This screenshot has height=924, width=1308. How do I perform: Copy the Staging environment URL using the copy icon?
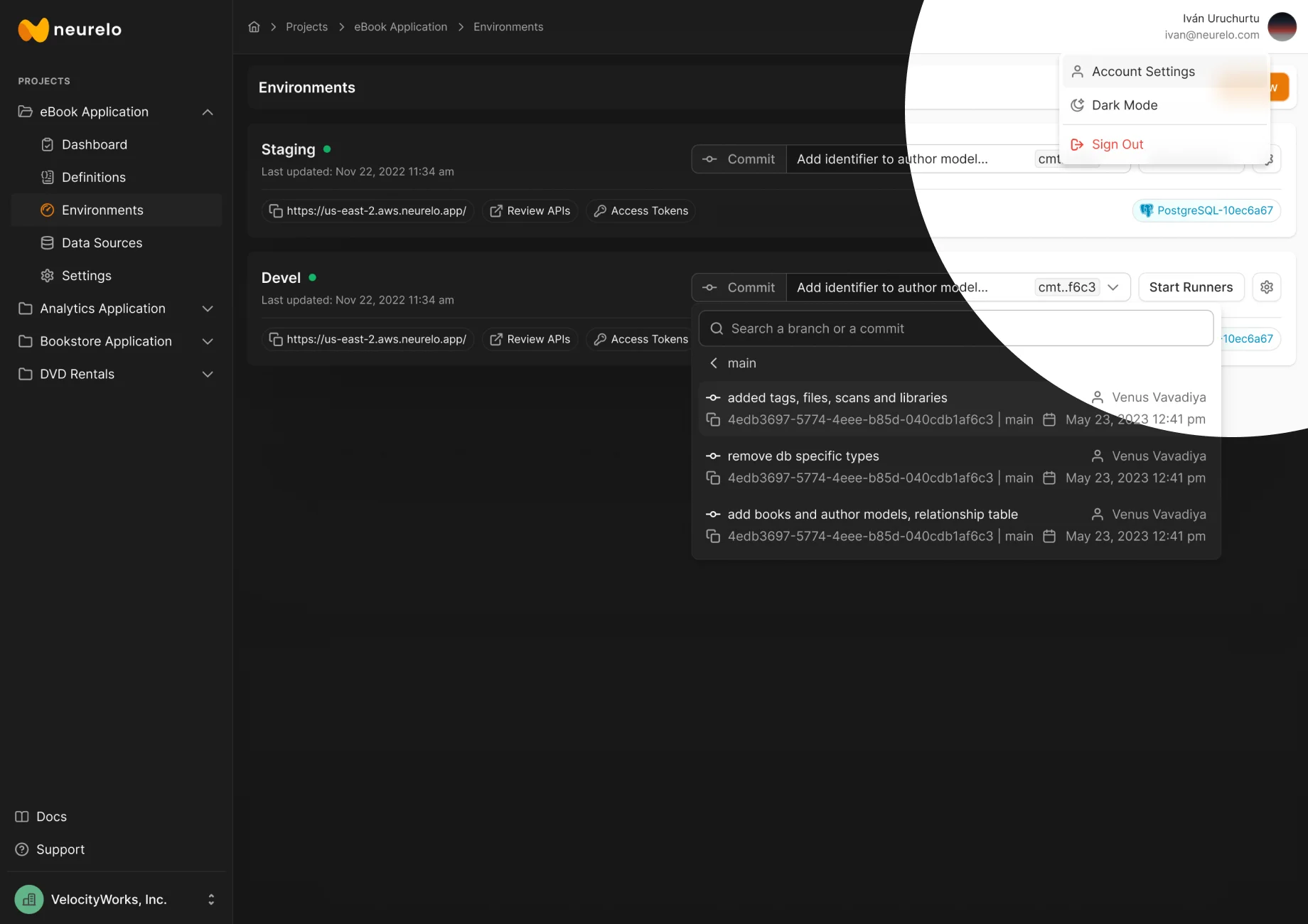tap(277, 210)
